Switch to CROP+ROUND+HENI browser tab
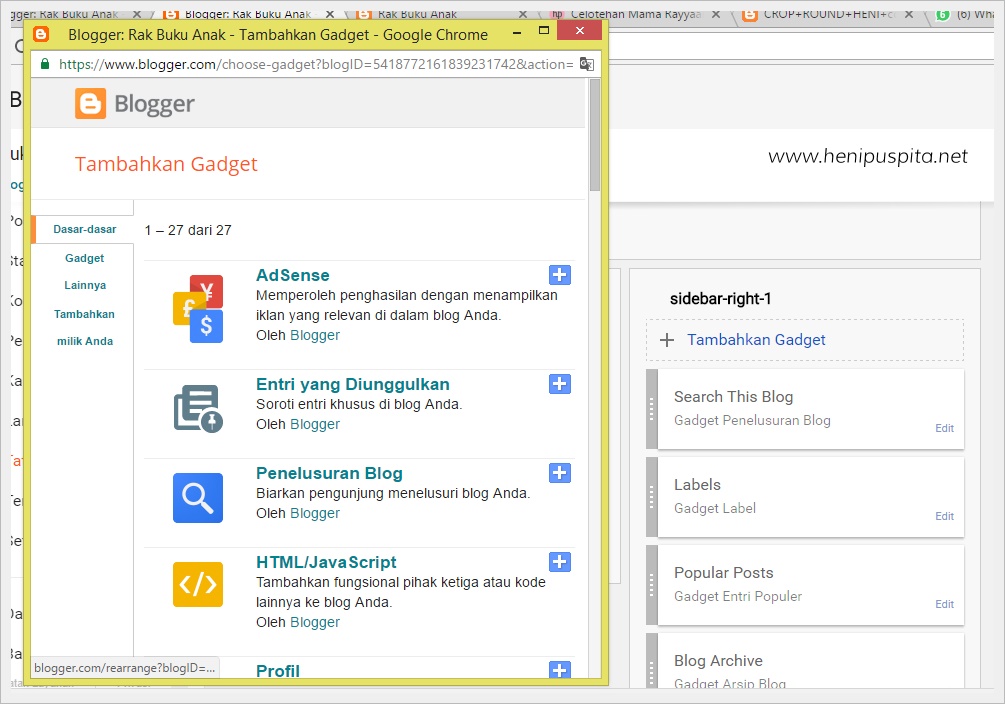 click(829, 13)
